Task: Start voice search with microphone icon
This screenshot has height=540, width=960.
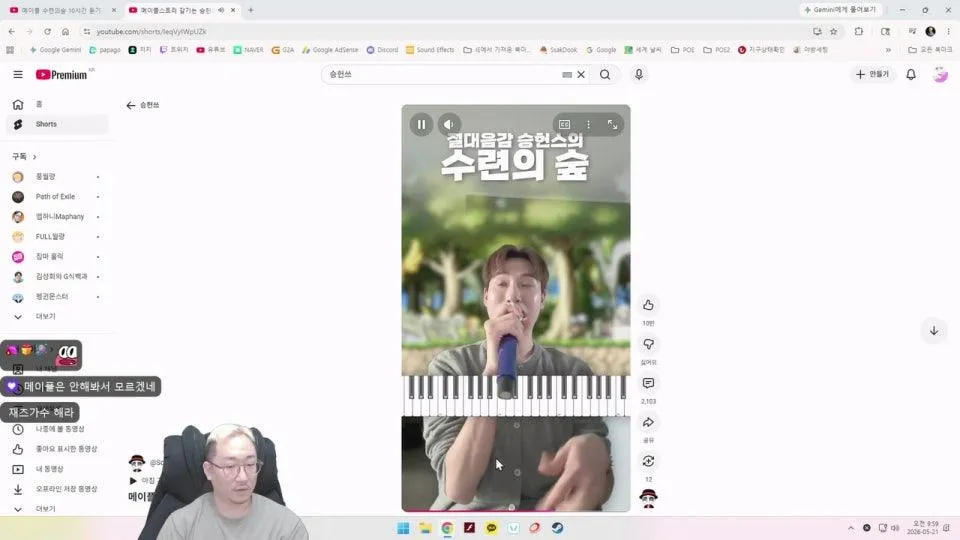Action: coord(639,74)
